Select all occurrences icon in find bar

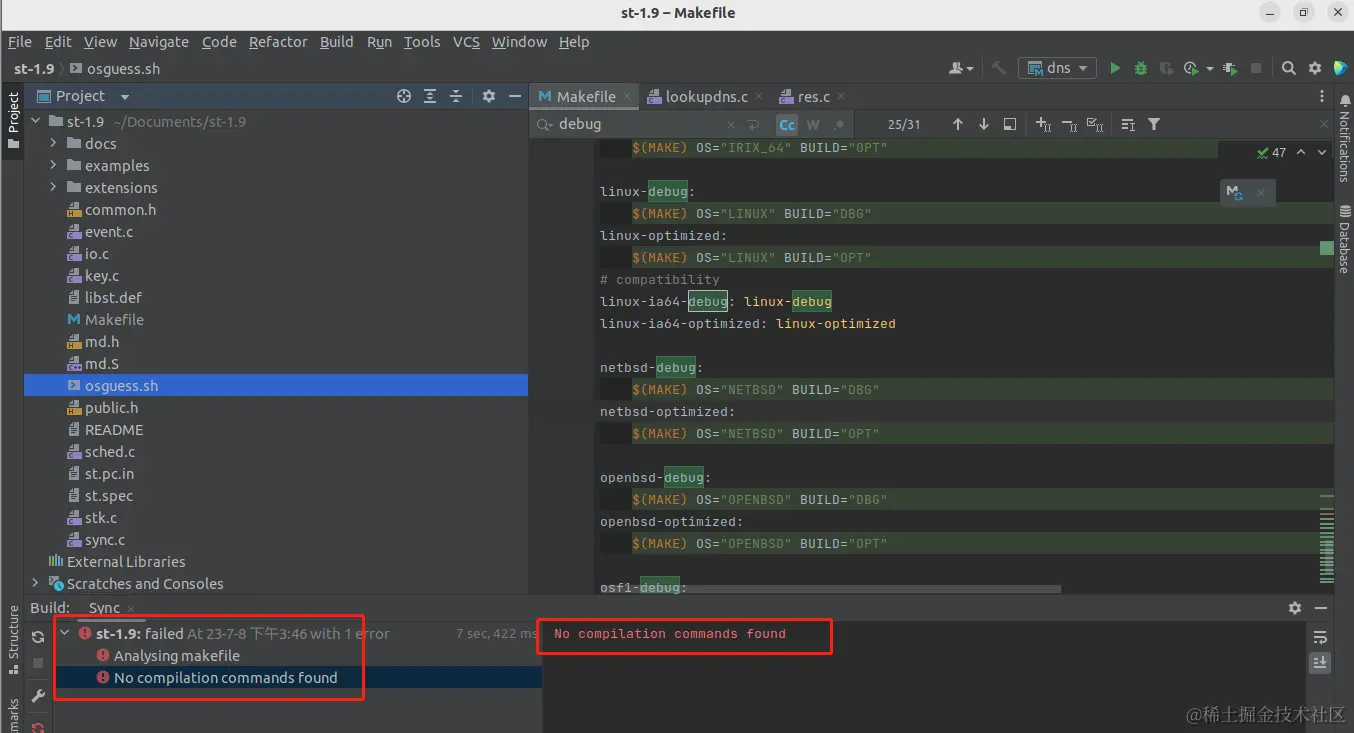pos(1095,124)
